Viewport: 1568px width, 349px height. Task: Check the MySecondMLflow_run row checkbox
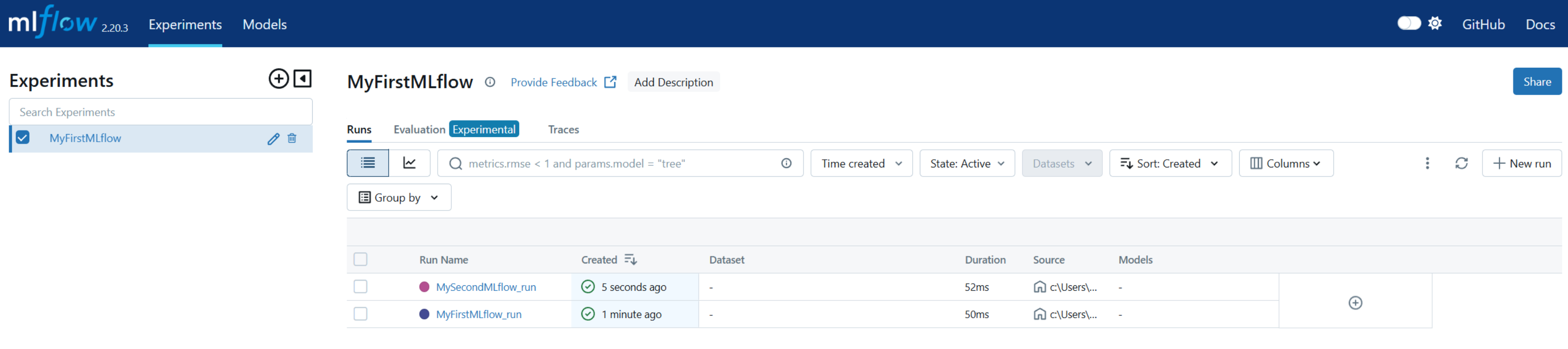pyautogui.click(x=360, y=287)
